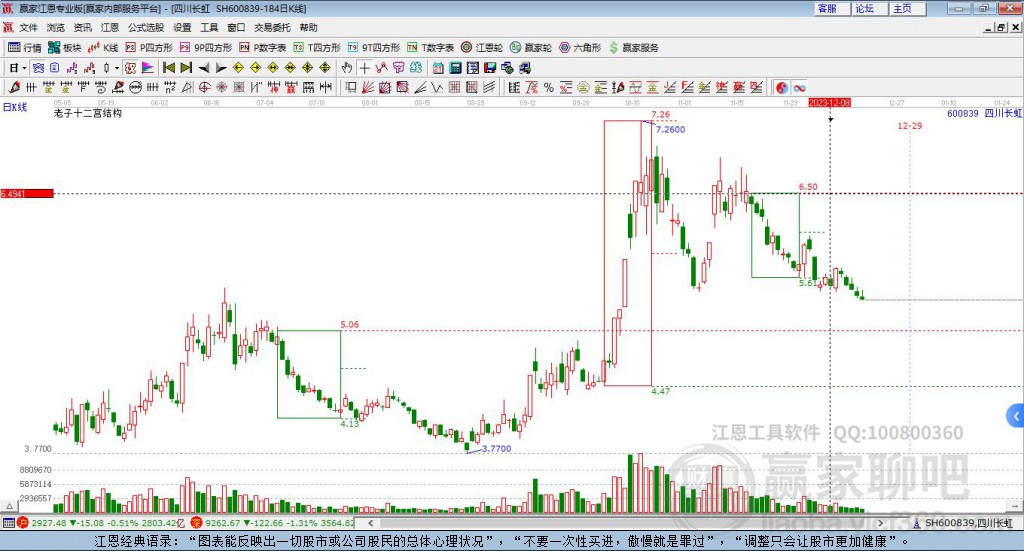Click the status bar grid icon at far left

click(8, 523)
